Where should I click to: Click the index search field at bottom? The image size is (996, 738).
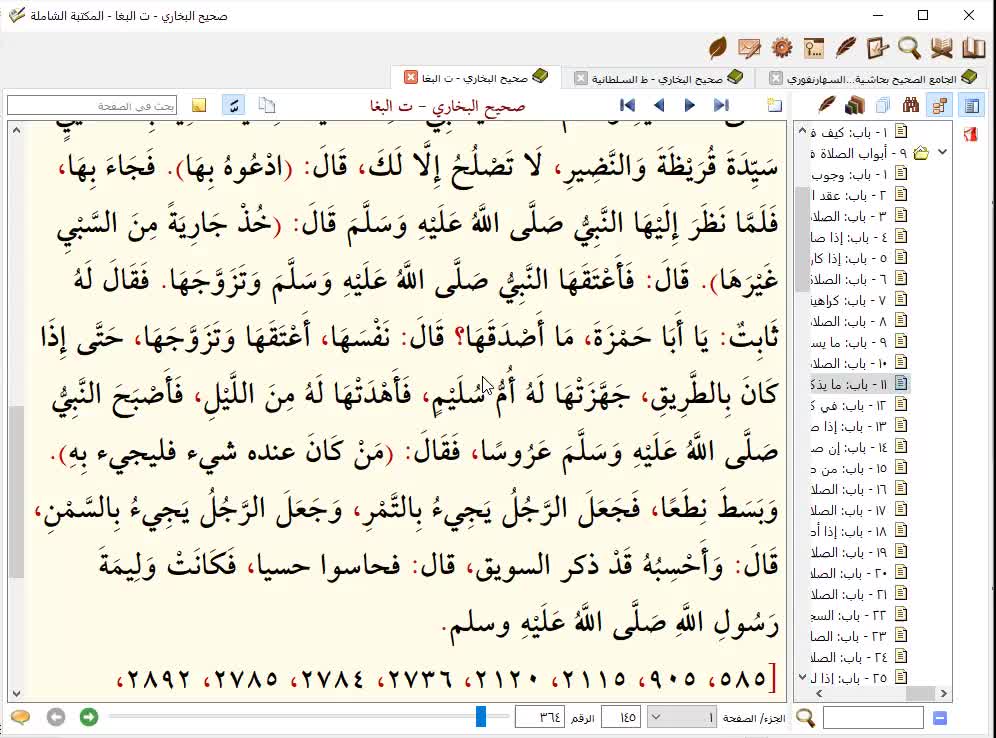[873, 718]
